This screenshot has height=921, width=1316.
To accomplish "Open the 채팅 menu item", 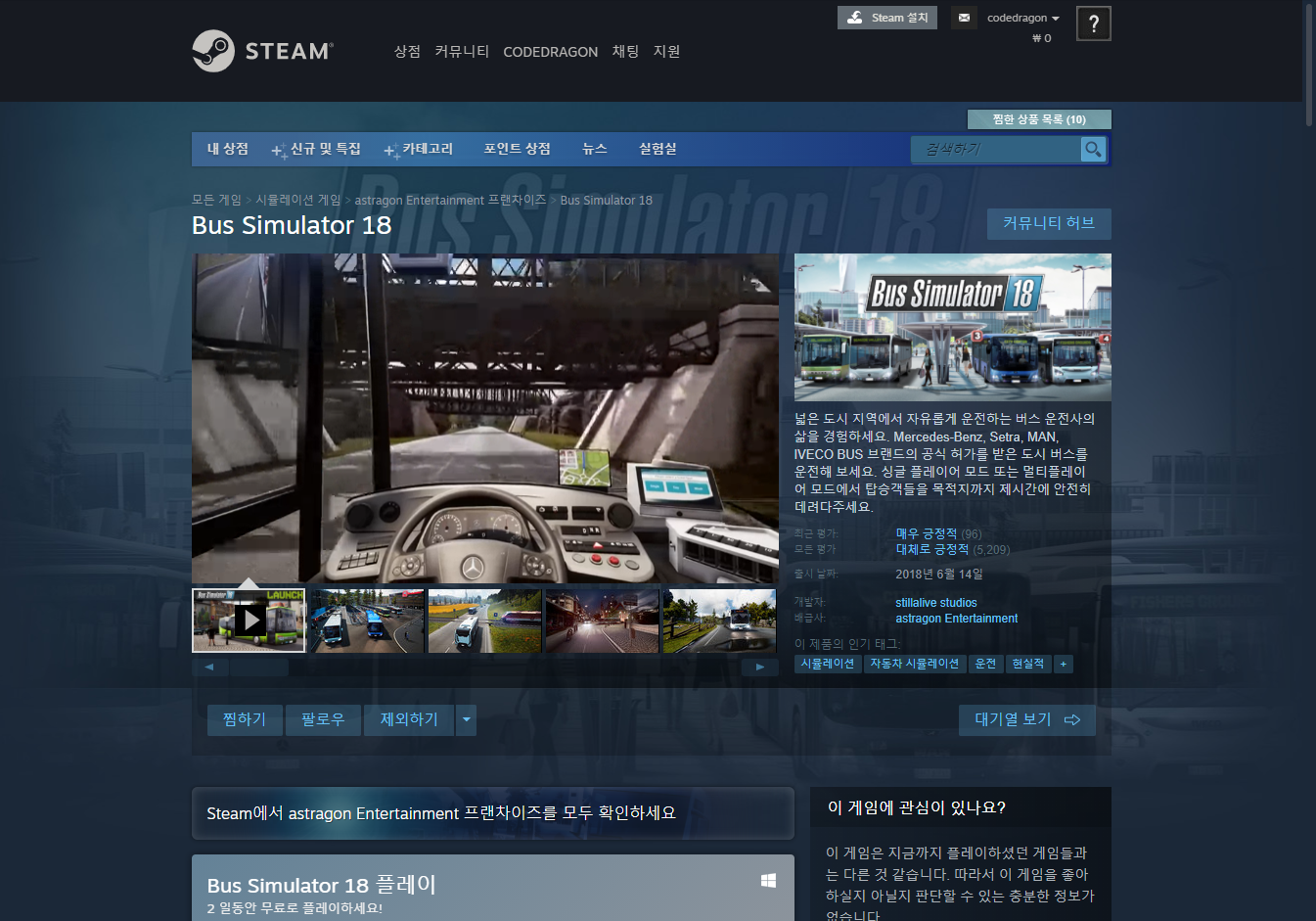I will [625, 51].
